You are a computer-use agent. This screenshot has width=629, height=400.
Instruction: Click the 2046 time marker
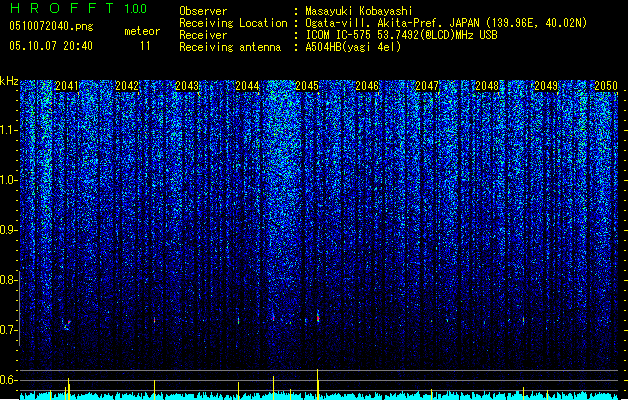pyautogui.click(x=367, y=86)
